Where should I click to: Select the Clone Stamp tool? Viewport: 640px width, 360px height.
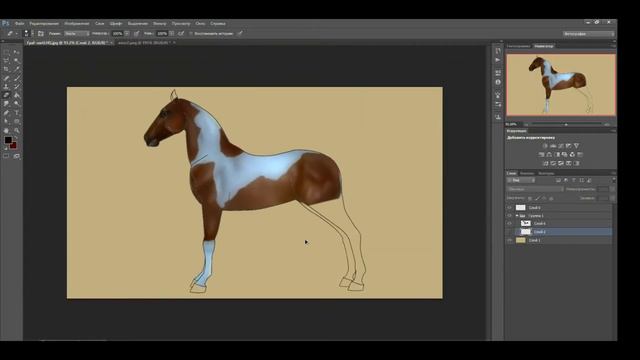pos(6,86)
